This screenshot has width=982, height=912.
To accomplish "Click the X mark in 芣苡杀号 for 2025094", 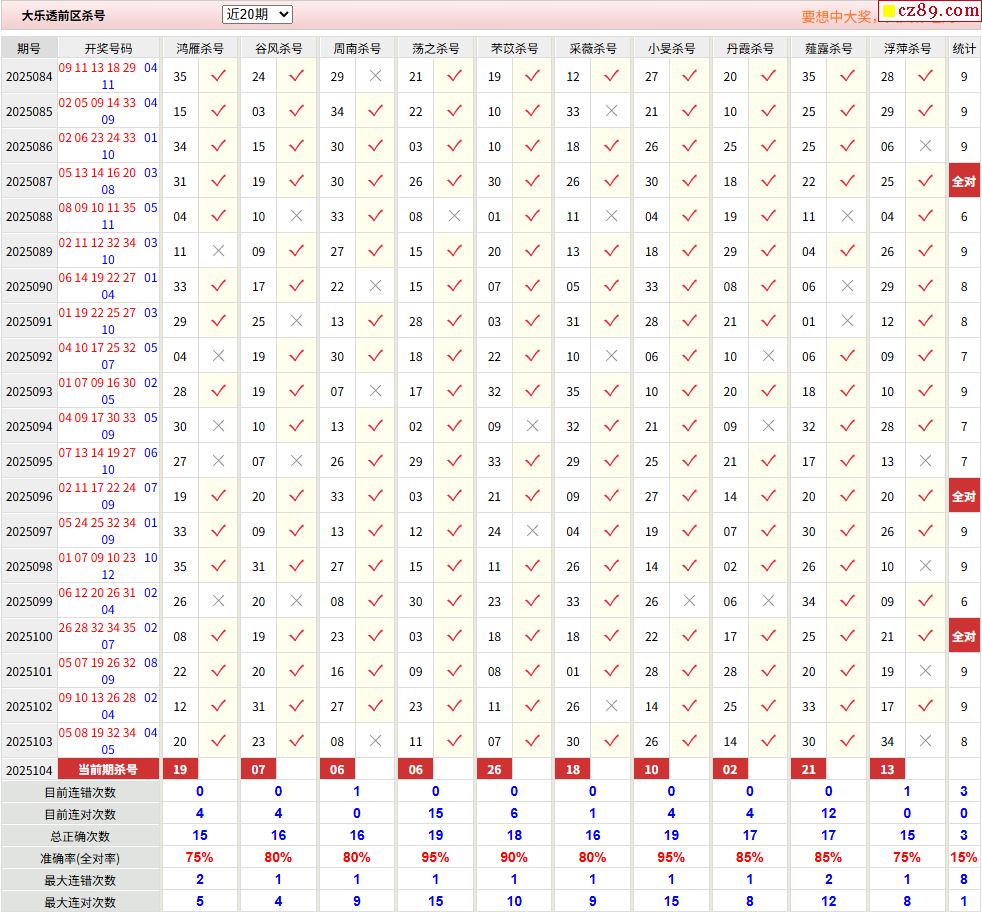I will 532,426.
